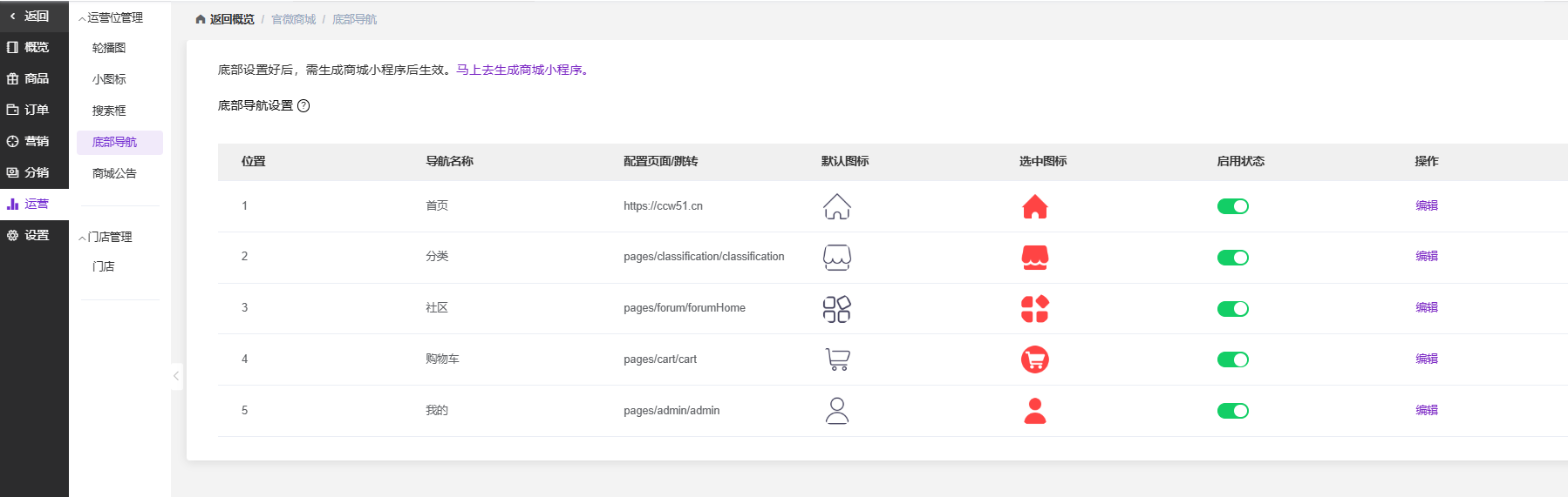
Task: Click the 默认图标 column header
Action: pos(844,162)
